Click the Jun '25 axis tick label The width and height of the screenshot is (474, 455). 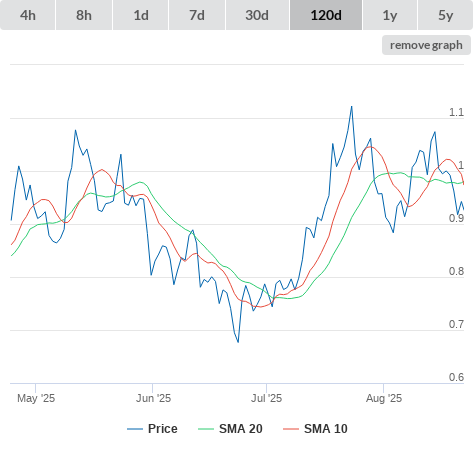coord(153,398)
